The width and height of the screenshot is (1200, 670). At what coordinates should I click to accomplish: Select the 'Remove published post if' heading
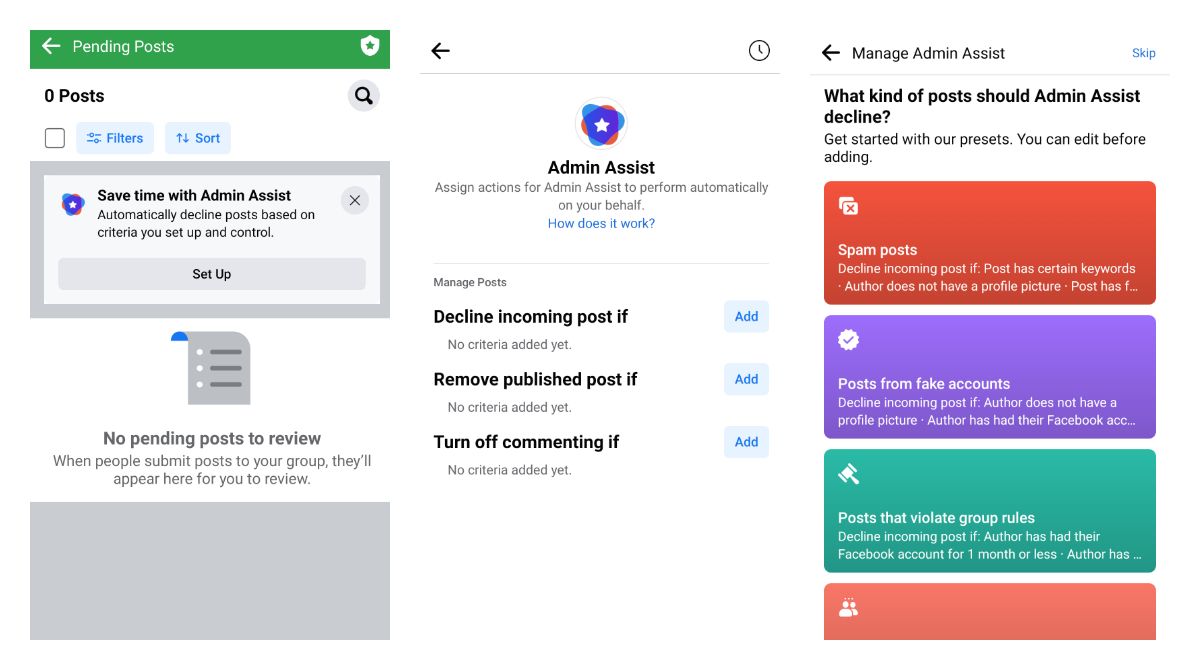point(535,379)
